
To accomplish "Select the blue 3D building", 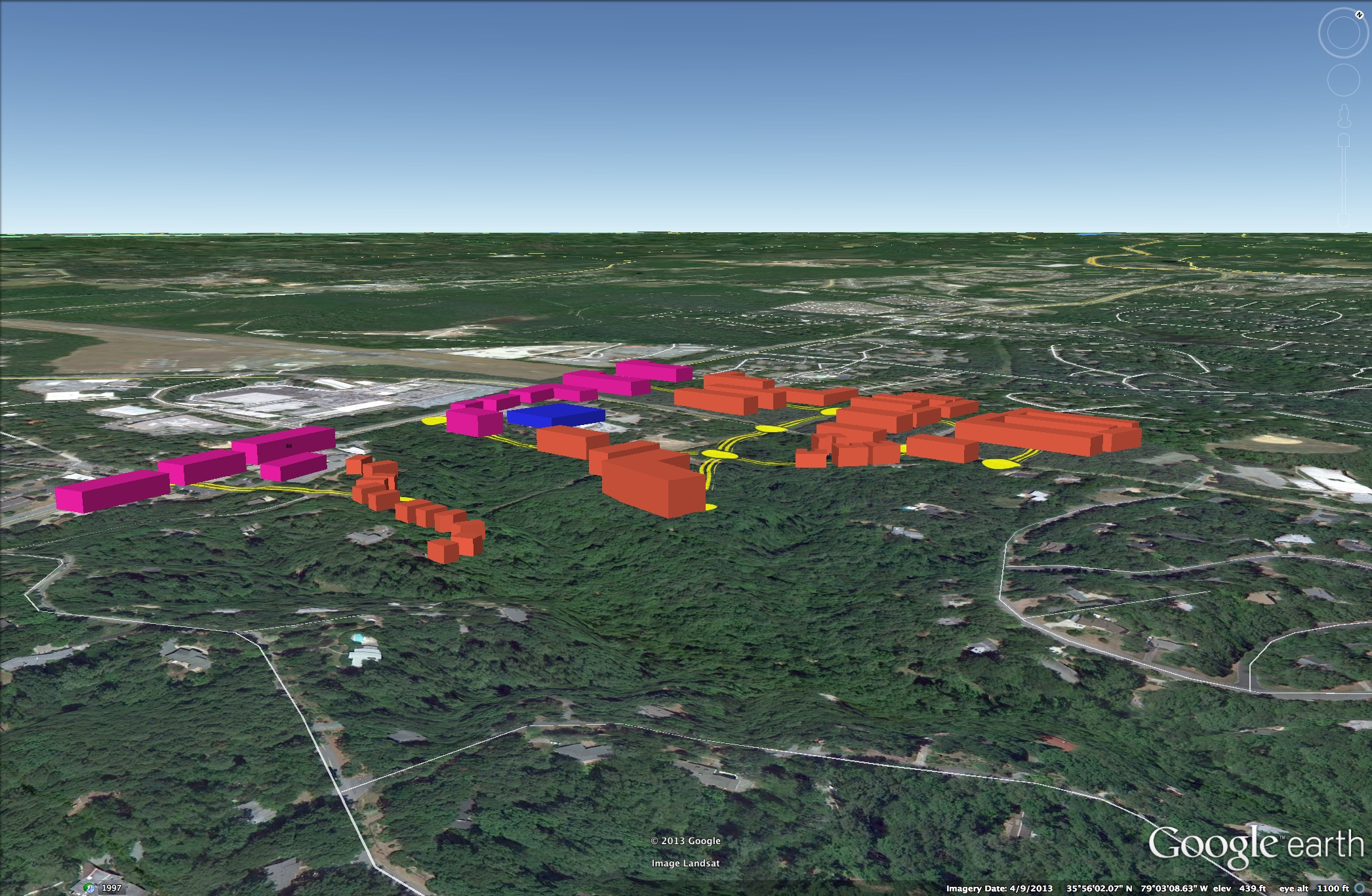I will point(555,416).
